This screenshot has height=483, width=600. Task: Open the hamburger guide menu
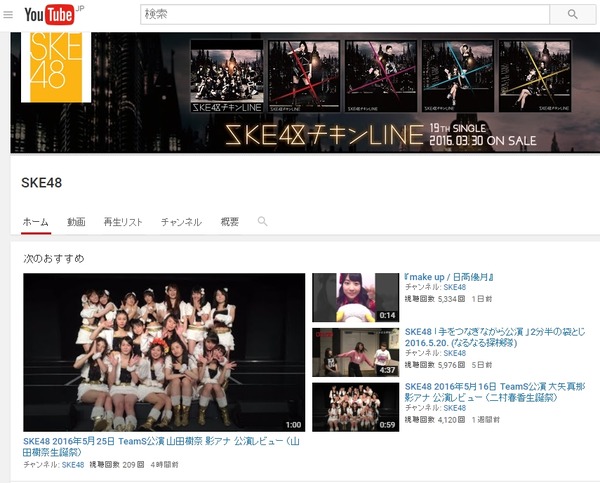[8, 15]
